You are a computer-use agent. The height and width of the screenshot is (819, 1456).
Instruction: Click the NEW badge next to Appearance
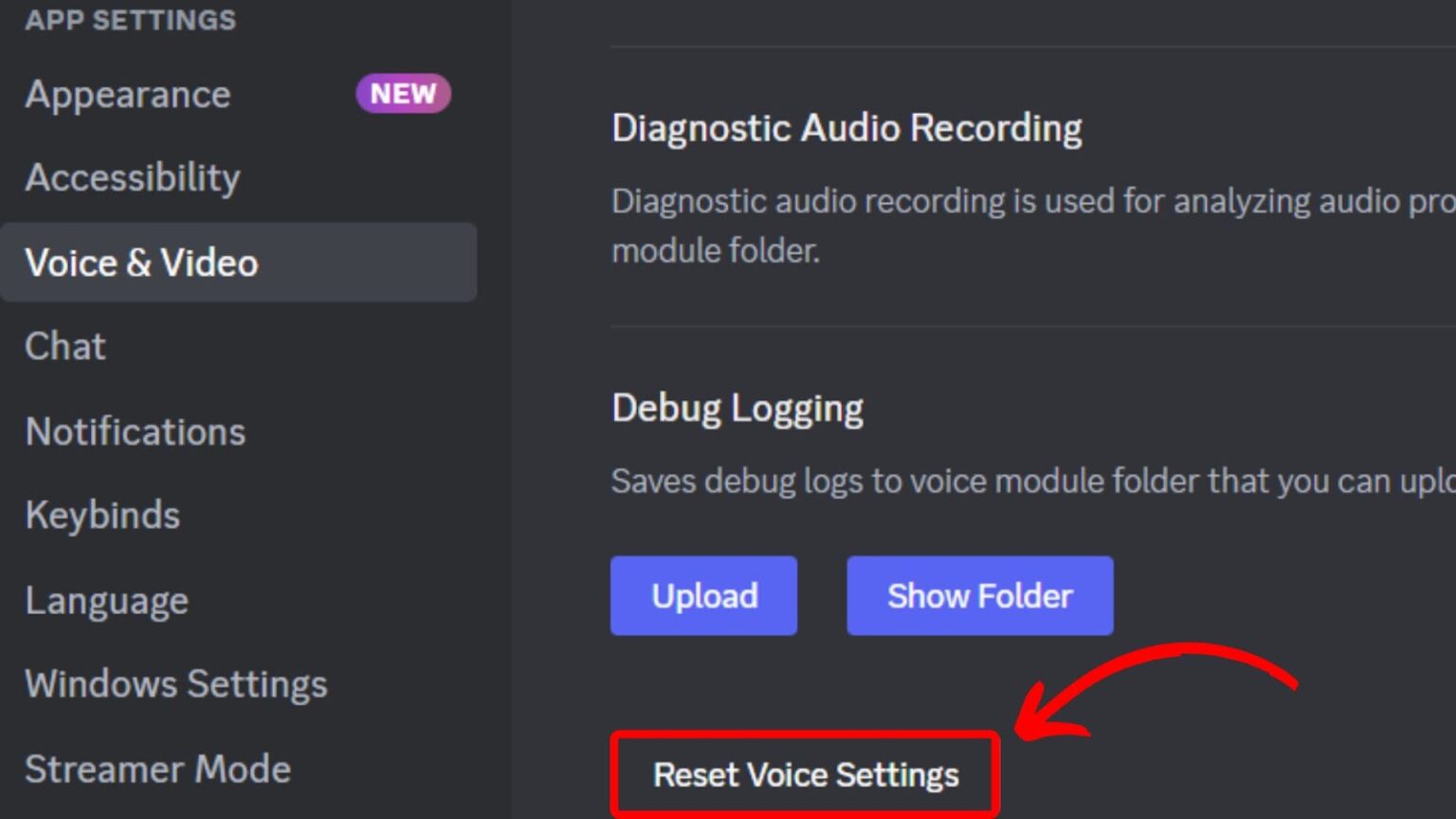point(403,94)
